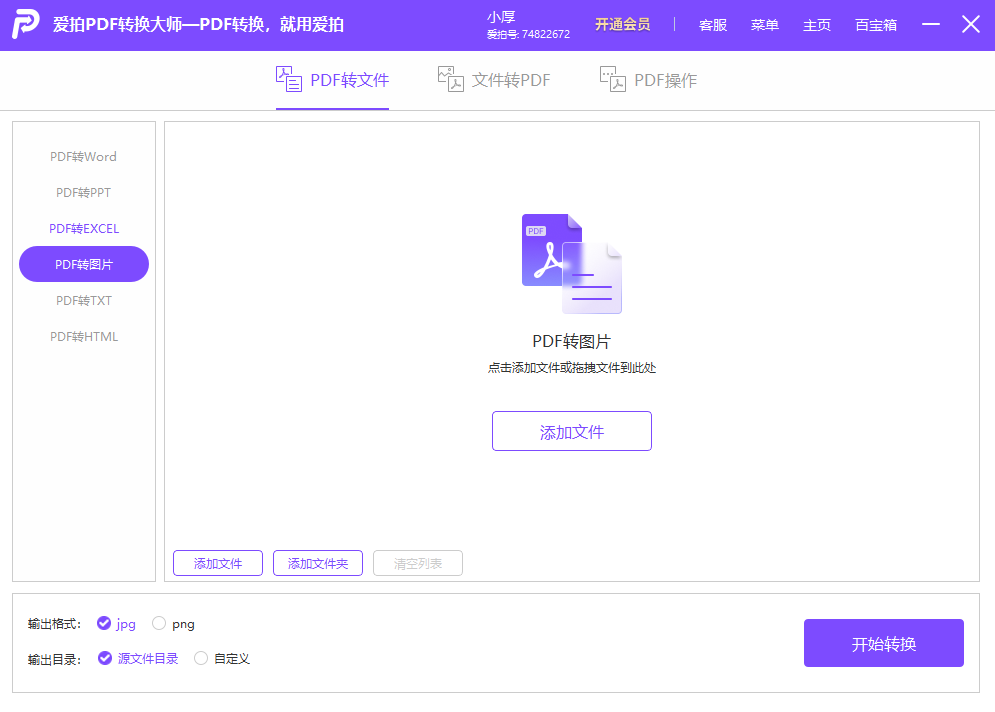Switch to the PDF操作 tab

649,80
